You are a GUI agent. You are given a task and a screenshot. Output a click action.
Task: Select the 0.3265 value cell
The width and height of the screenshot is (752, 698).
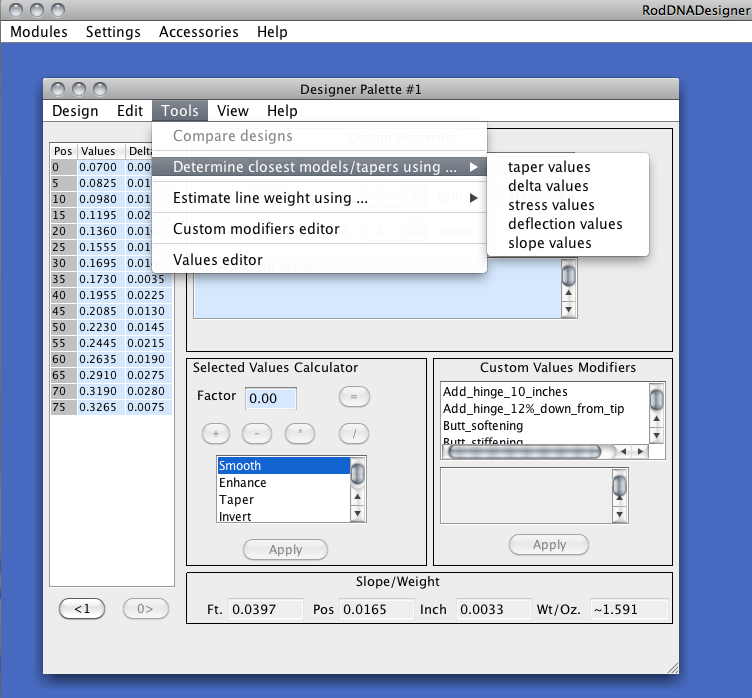pos(101,407)
